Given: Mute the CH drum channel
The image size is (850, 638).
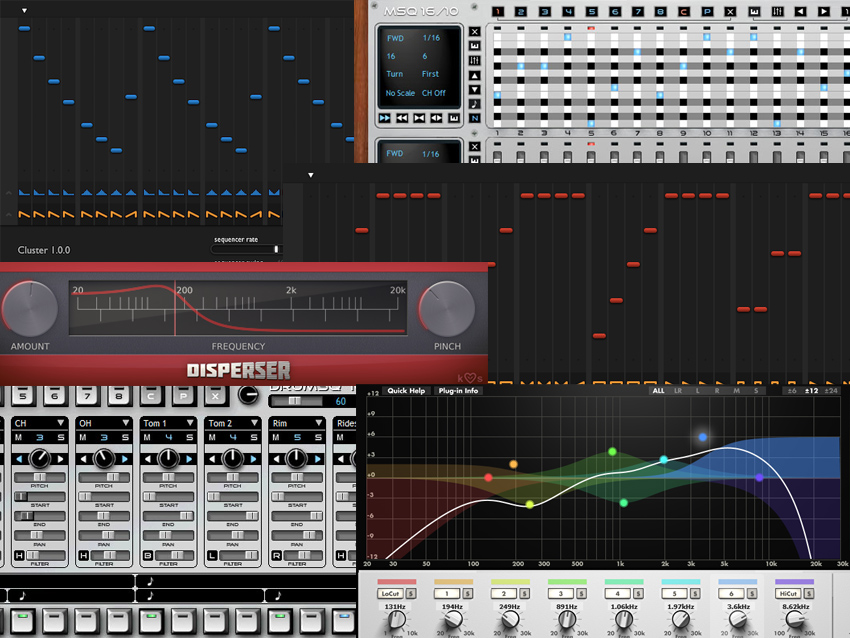Looking at the screenshot, I should [x=18, y=437].
